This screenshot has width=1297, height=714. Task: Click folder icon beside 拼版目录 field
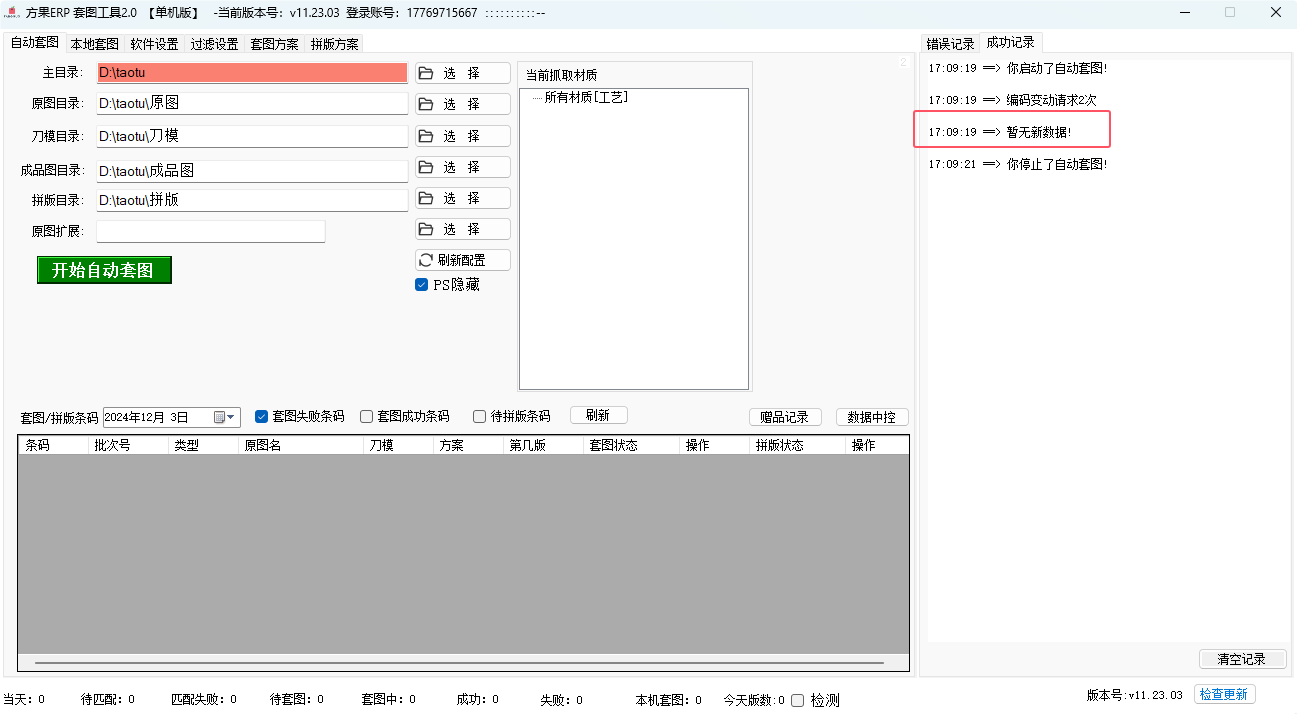pyautogui.click(x=426, y=198)
